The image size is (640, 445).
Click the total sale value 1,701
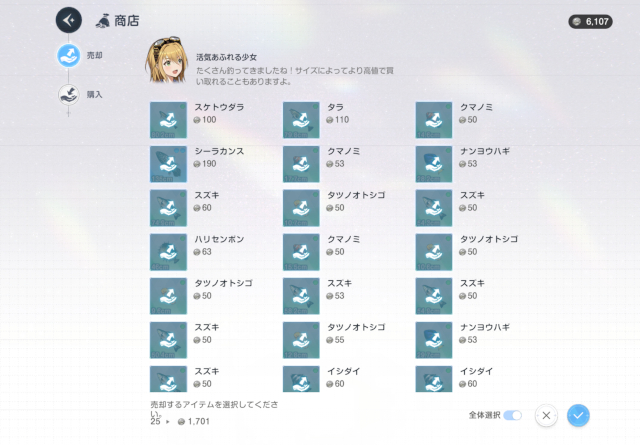199,421
